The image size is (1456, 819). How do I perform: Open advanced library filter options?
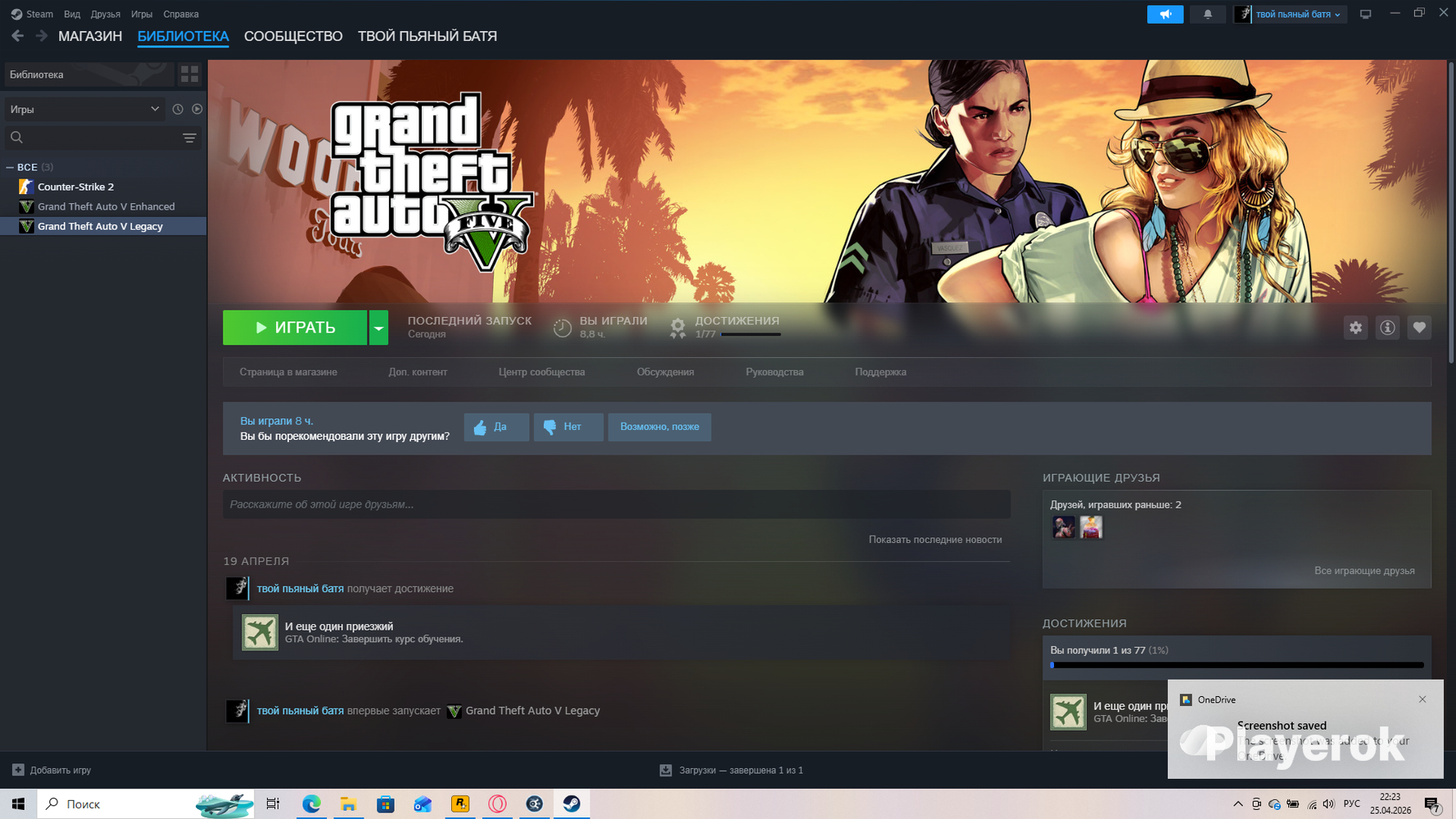click(189, 138)
